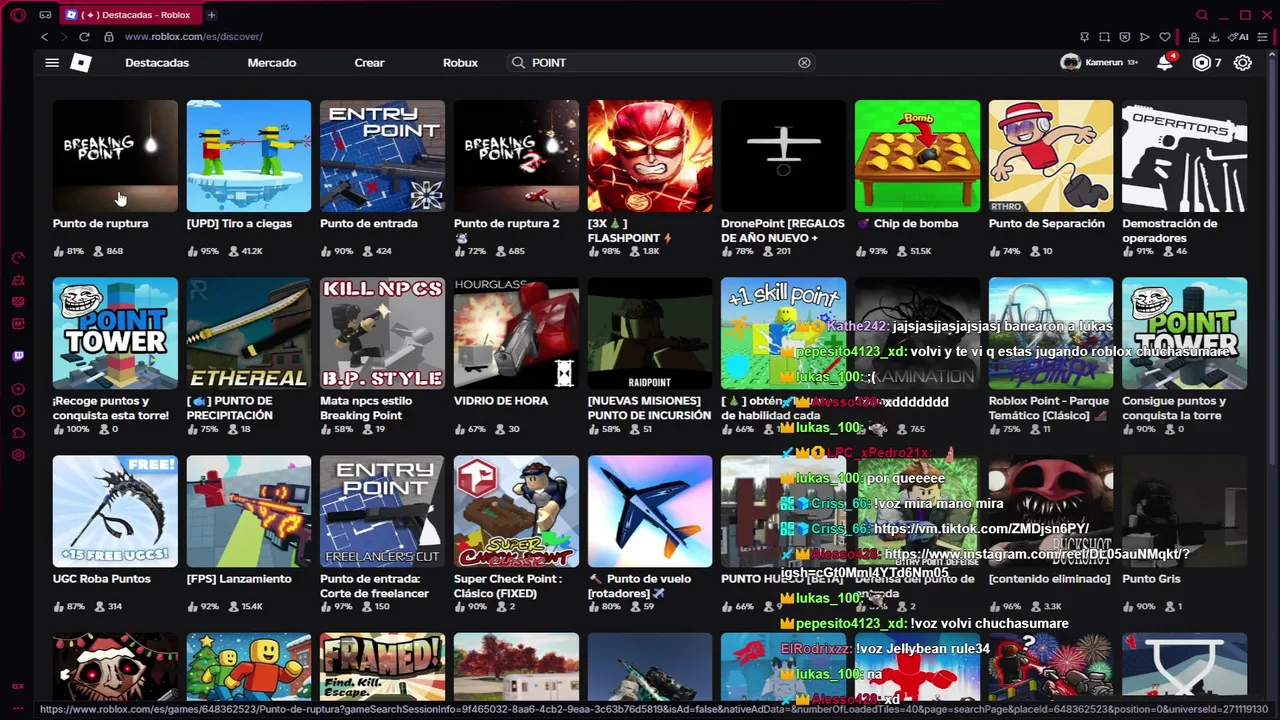Reload the current Roblox page
The image size is (1280, 720).
coord(84,37)
